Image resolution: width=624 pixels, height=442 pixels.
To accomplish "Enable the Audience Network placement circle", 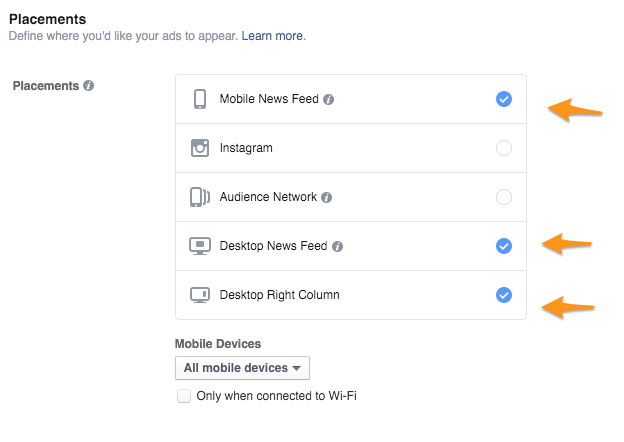I will click(504, 197).
